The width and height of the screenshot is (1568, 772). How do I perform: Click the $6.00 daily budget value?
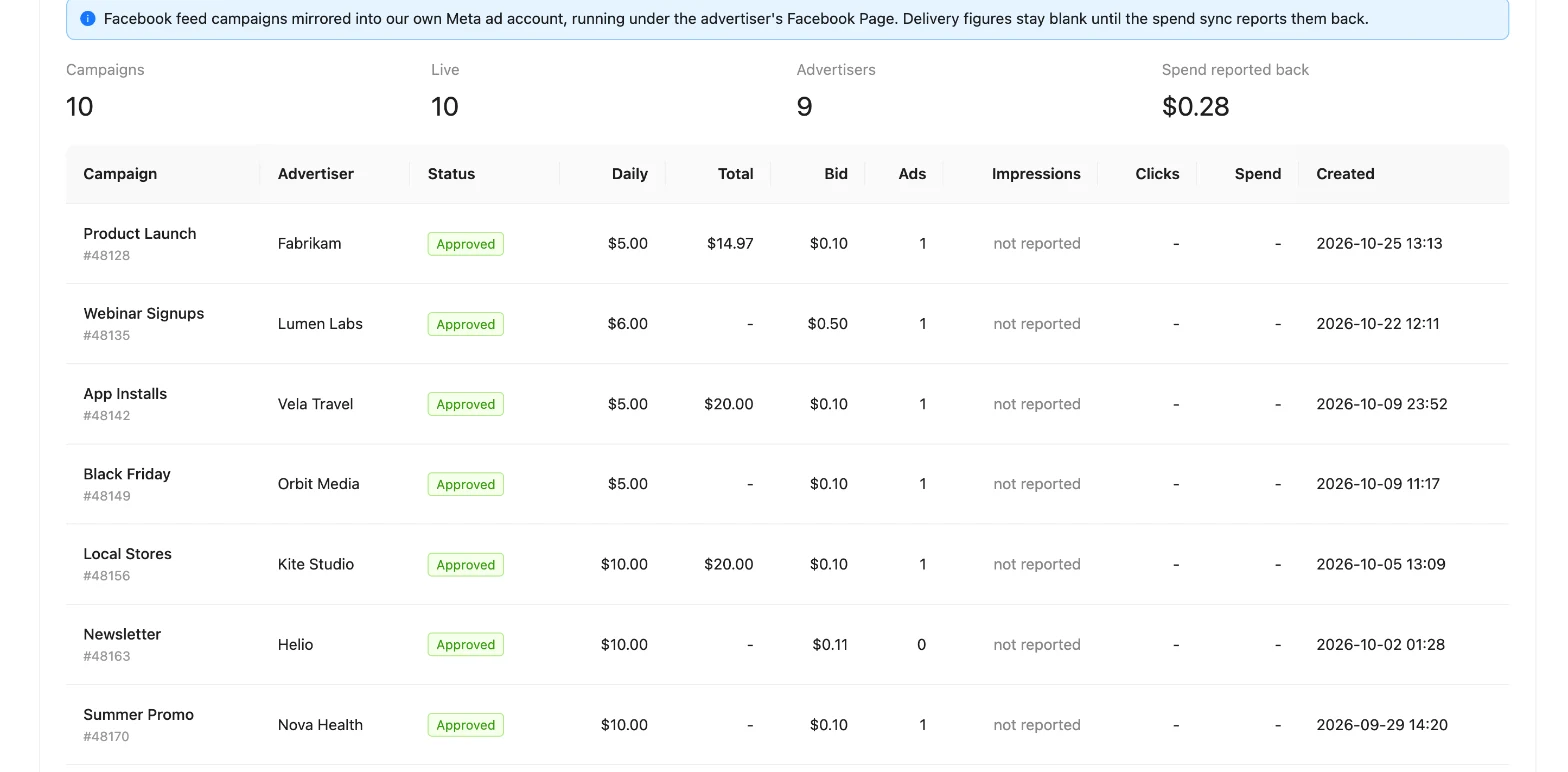click(628, 324)
